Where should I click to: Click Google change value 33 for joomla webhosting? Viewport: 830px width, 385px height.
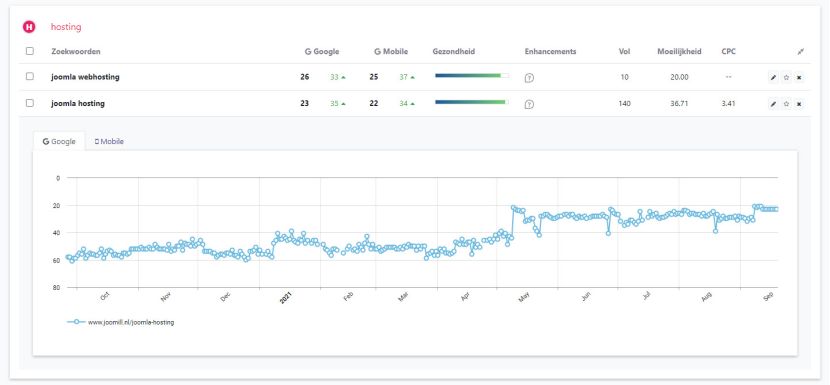[334, 77]
